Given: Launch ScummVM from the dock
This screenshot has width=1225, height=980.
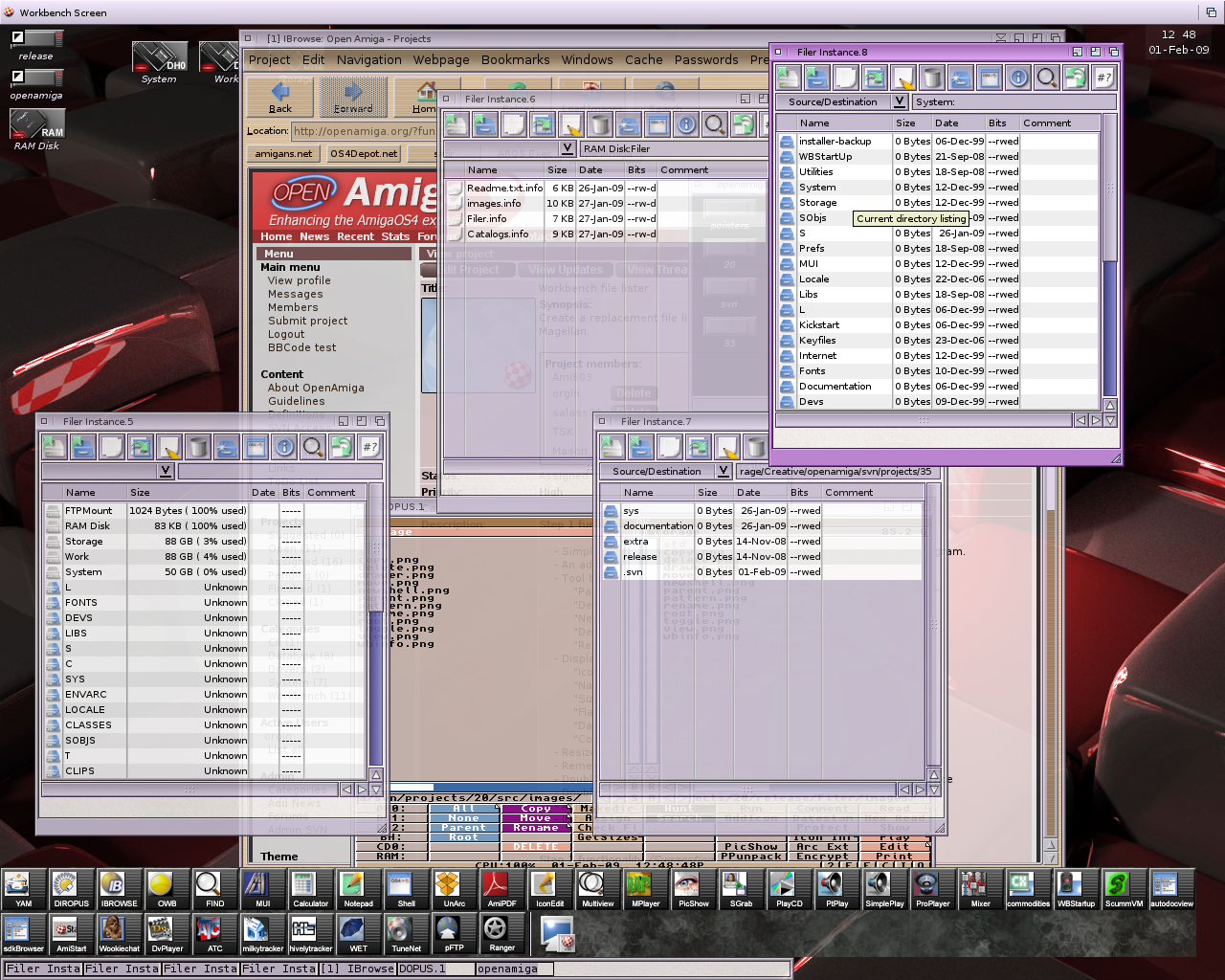Looking at the screenshot, I should point(1125,889).
